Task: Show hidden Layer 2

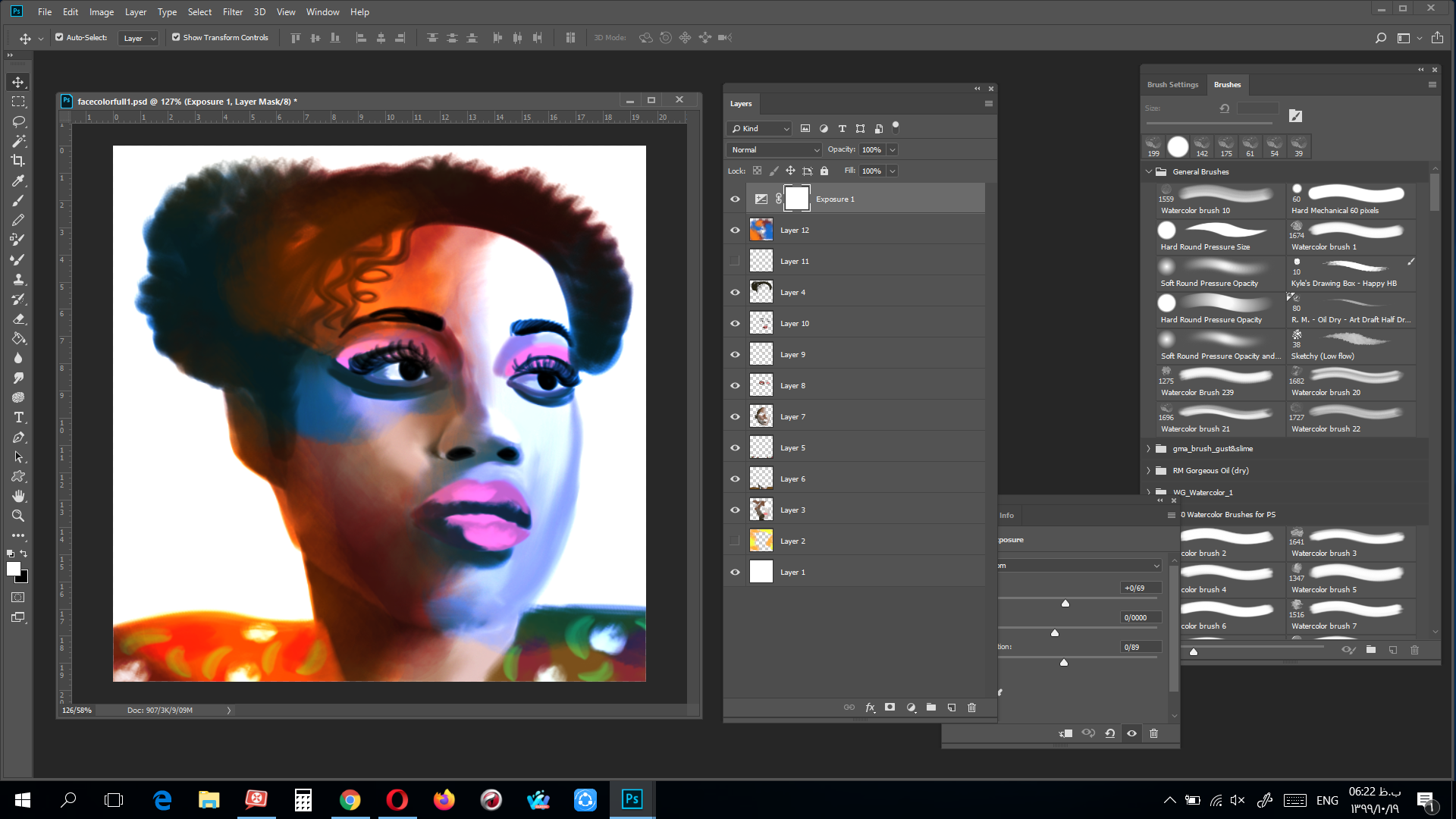Action: (x=734, y=541)
